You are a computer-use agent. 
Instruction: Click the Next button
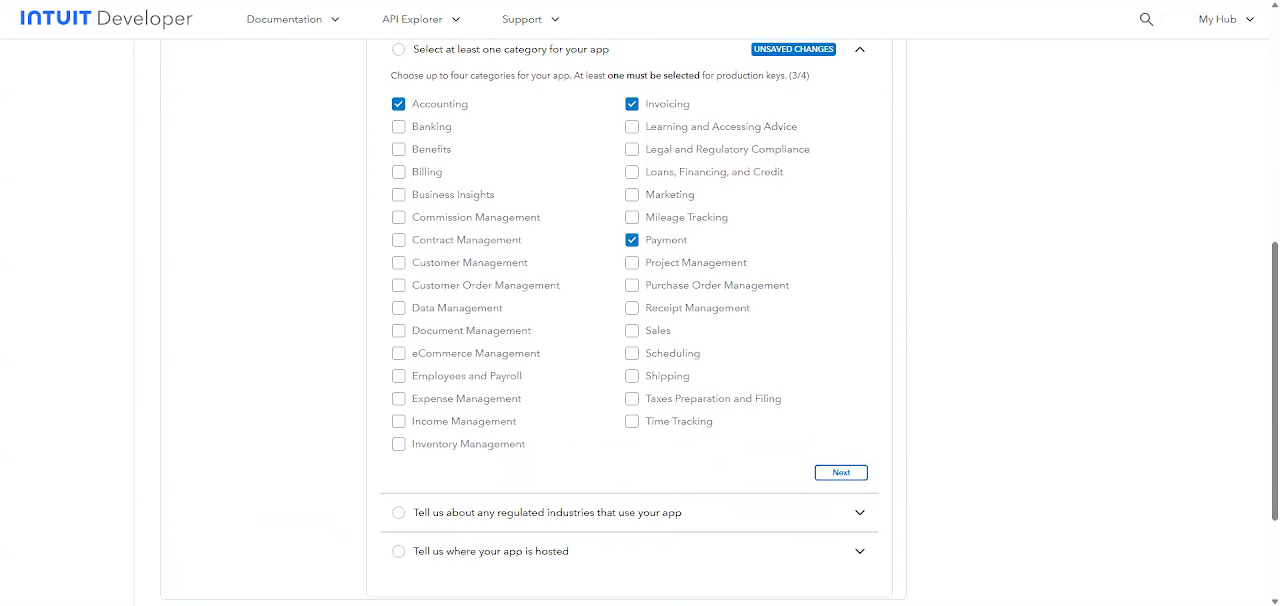point(841,473)
